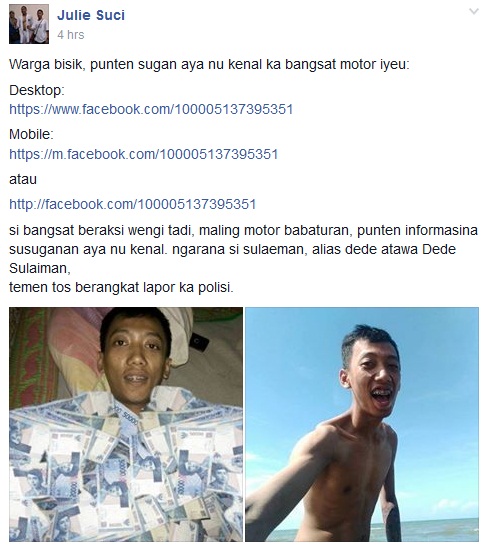Screen dimensions: 488x548
Task: Click the 4 hrs post timestamp
Action: click(71, 35)
